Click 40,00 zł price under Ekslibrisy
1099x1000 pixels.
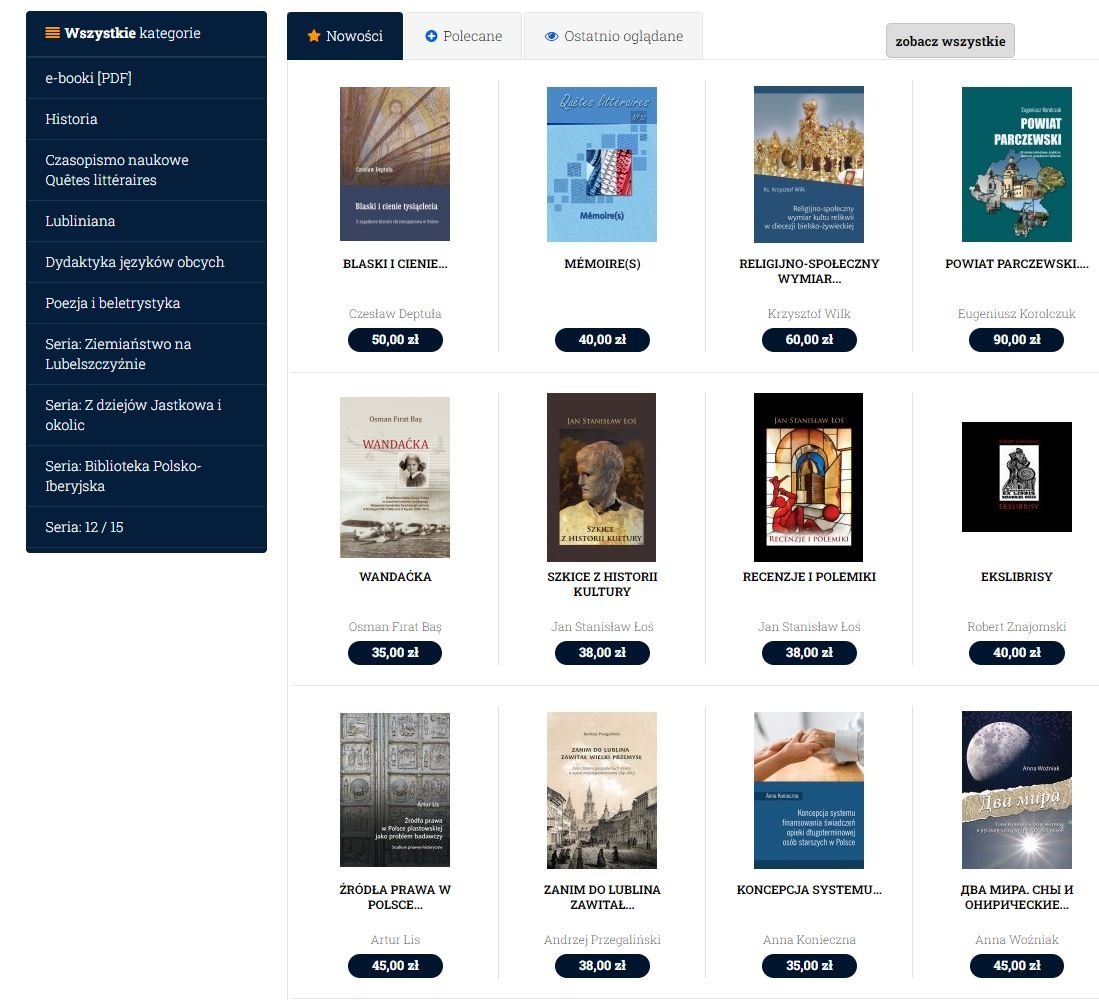pyautogui.click(x=1016, y=652)
